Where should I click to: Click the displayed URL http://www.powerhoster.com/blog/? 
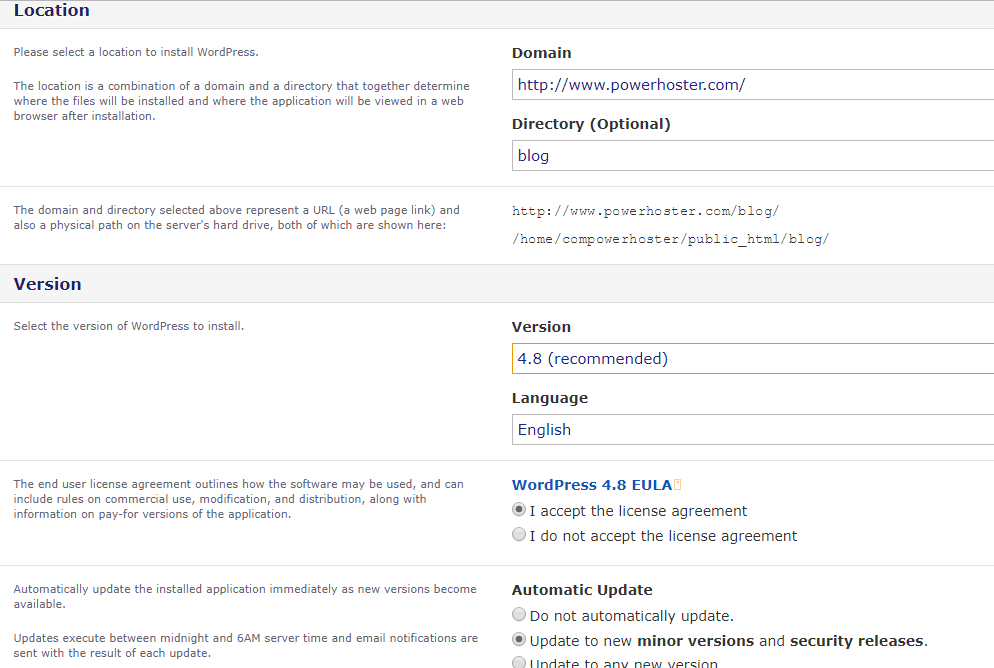(645, 211)
